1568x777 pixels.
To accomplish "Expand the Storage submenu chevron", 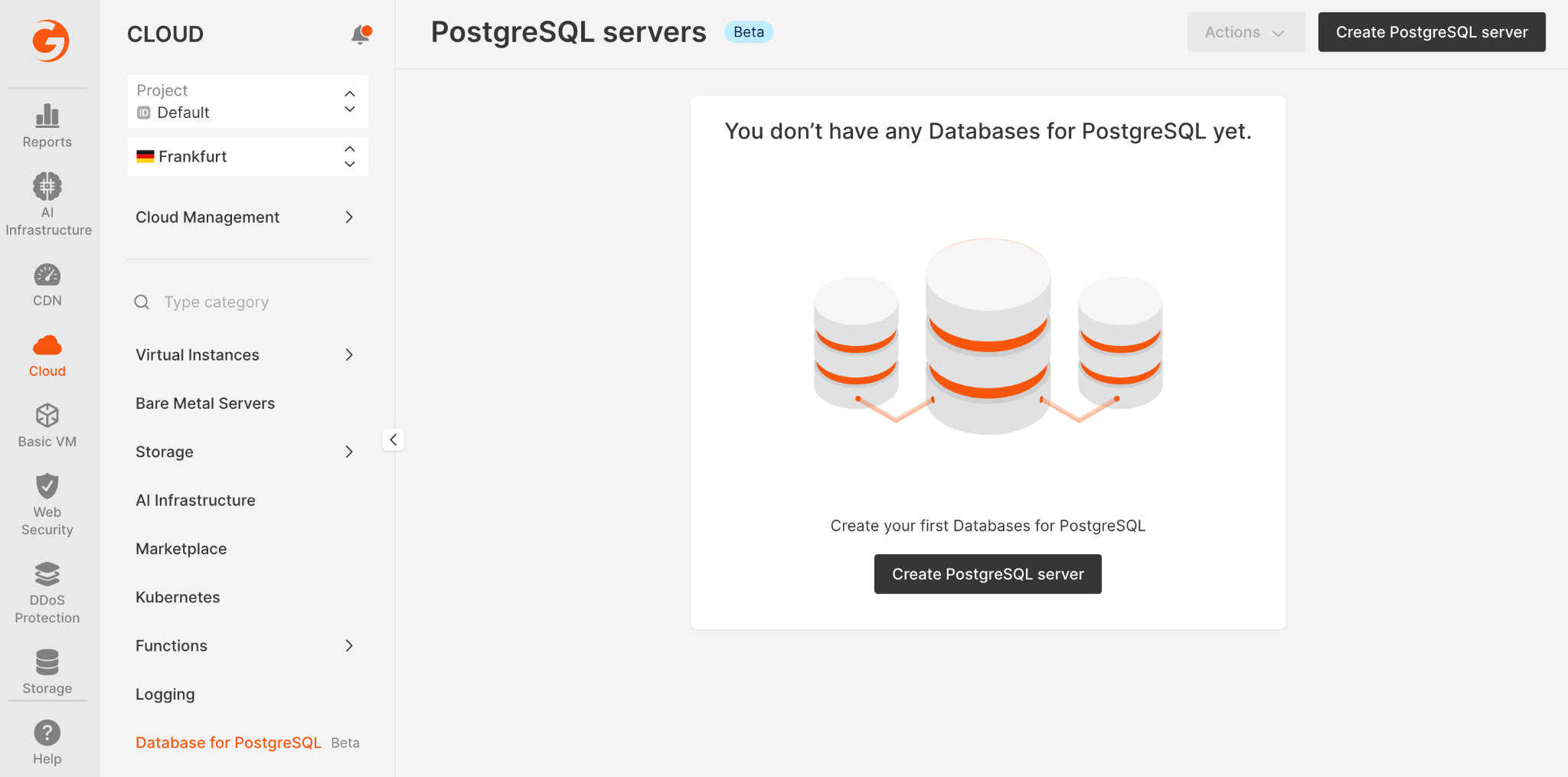I will 349,452.
